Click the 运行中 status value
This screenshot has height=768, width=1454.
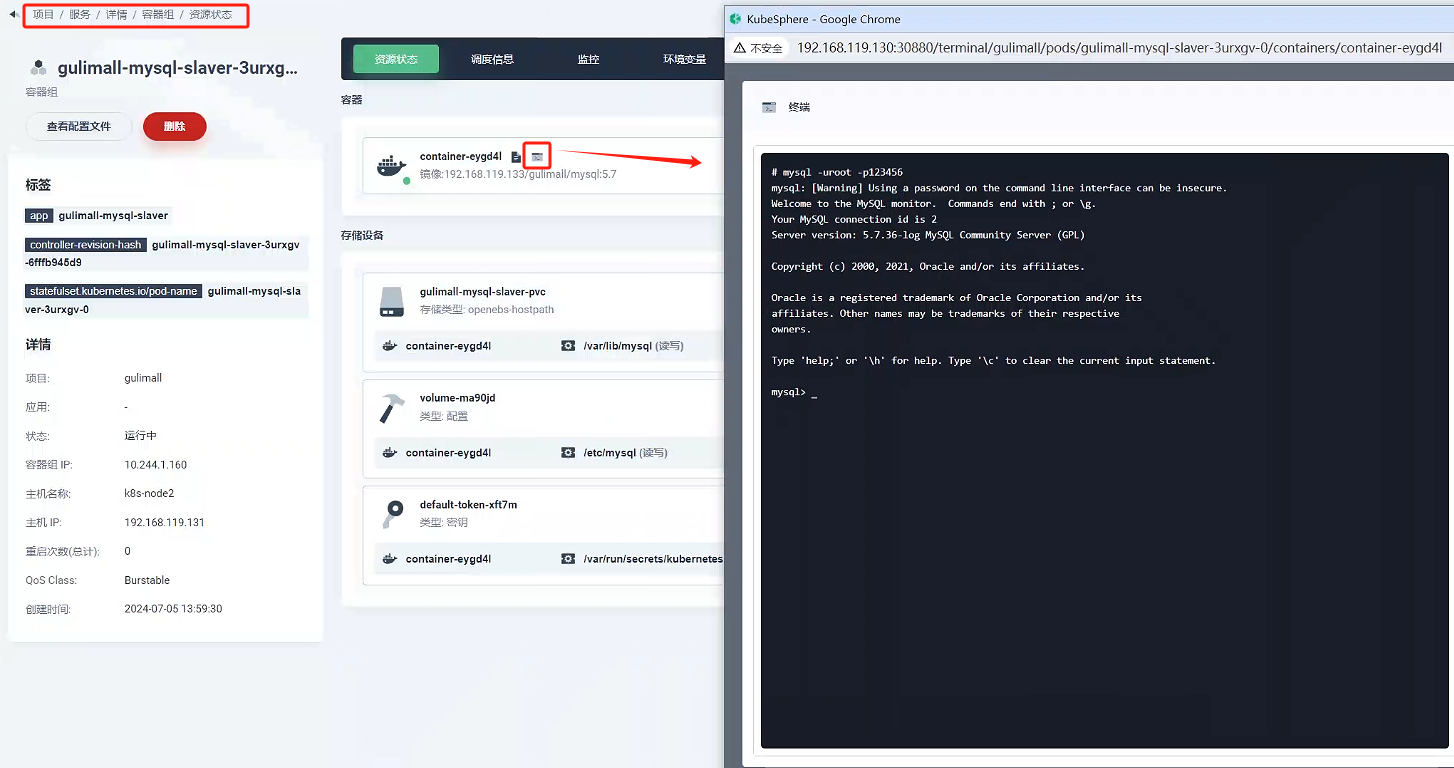[140, 436]
